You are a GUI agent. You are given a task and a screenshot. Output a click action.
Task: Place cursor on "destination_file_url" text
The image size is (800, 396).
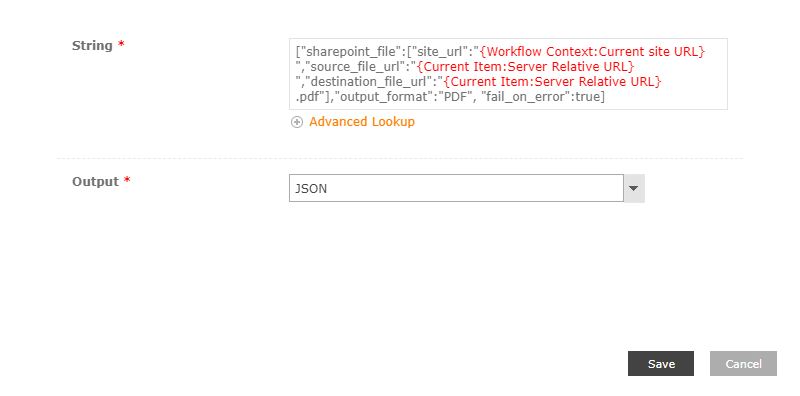click(369, 81)
